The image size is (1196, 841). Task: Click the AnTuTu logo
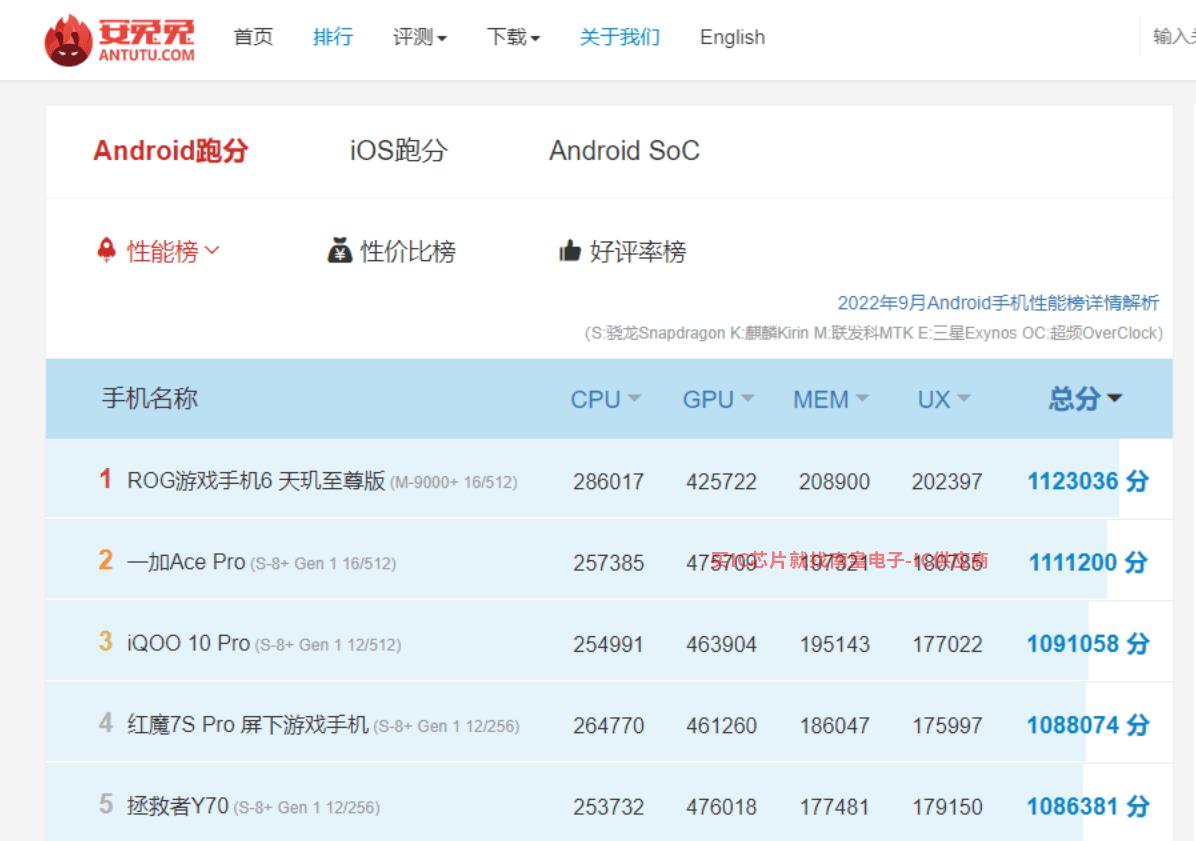(x=120, y=39)
